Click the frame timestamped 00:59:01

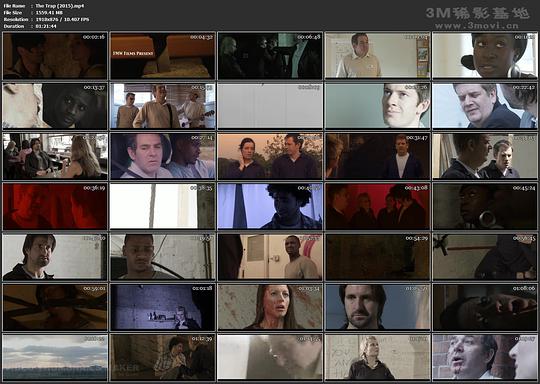(x=55, y=307)
